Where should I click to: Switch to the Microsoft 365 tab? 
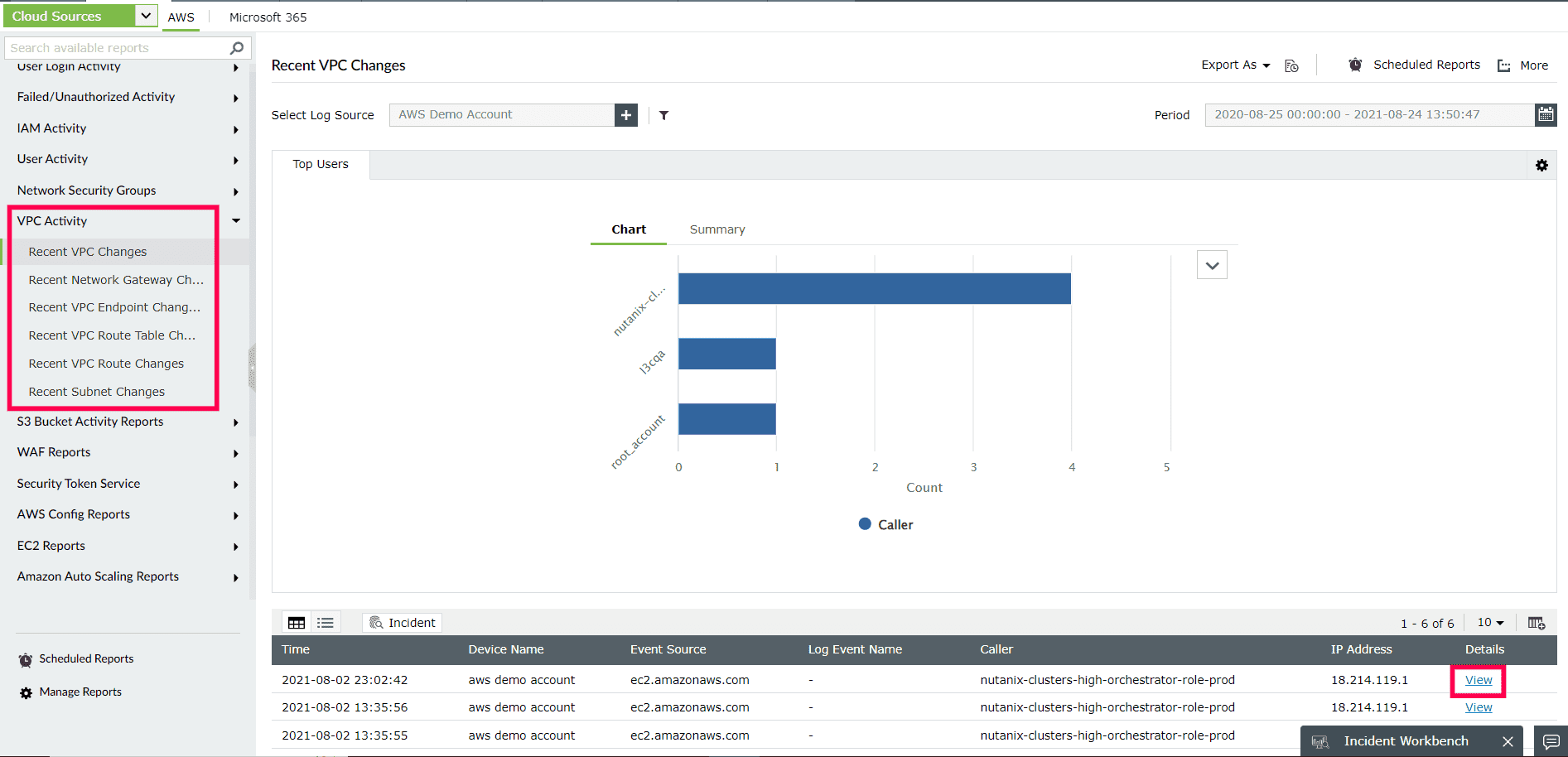[267, 17]
